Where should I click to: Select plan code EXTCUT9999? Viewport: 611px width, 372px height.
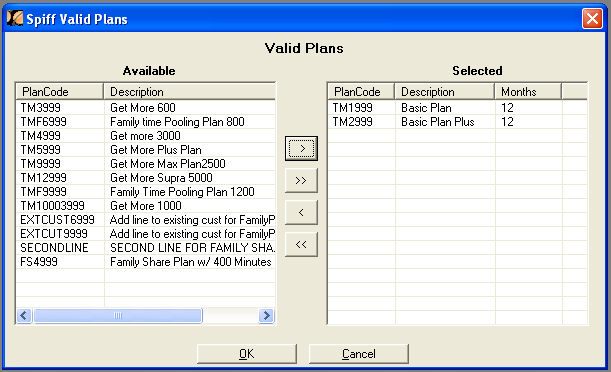click(x=54, y=234)
